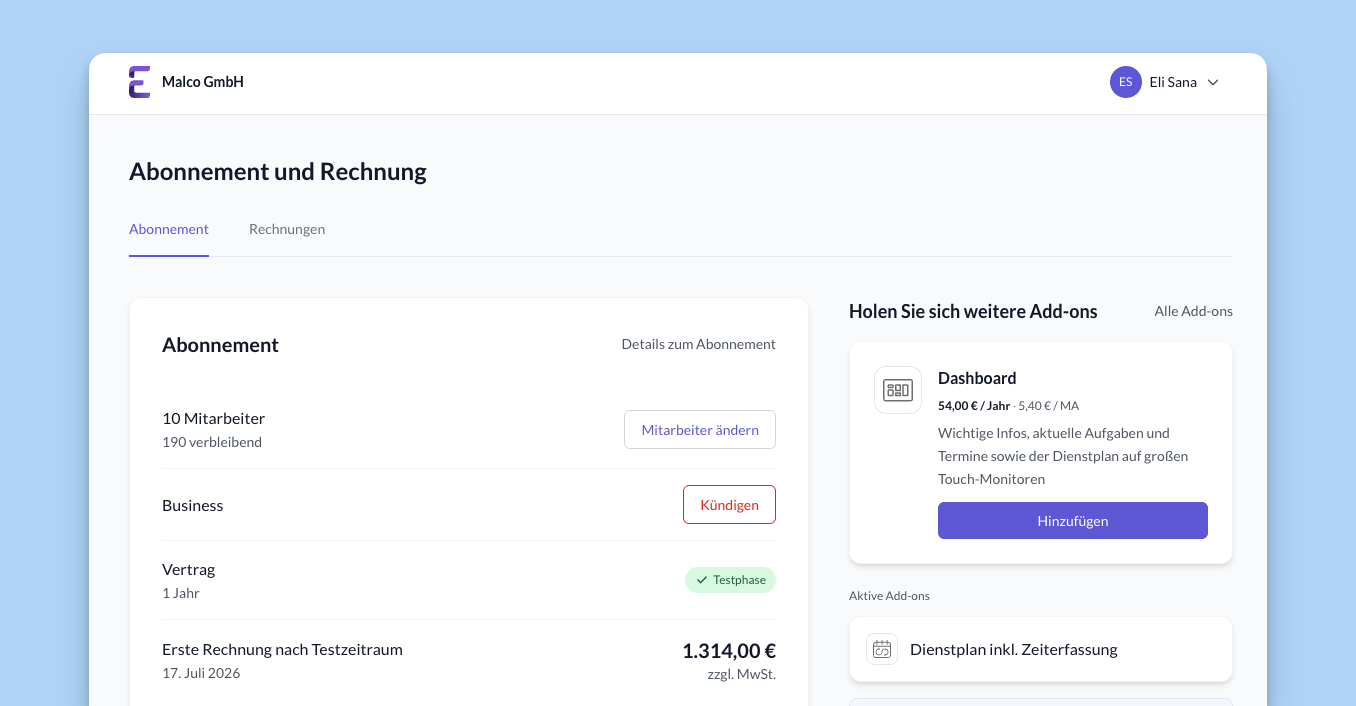
Task: Add the Dashboard add-on via Hinzufügen
Action: pos(1073,521)
